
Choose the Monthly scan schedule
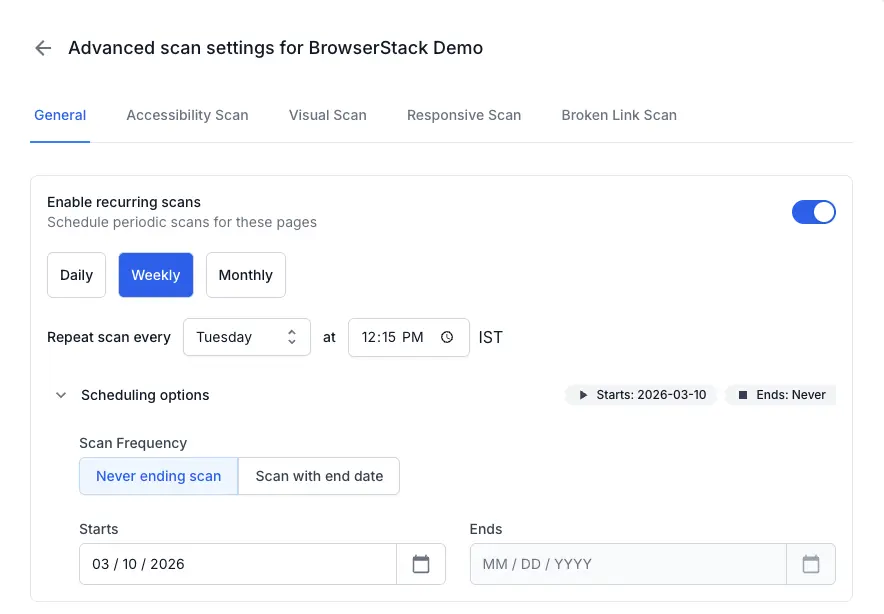tap(245, 274)
